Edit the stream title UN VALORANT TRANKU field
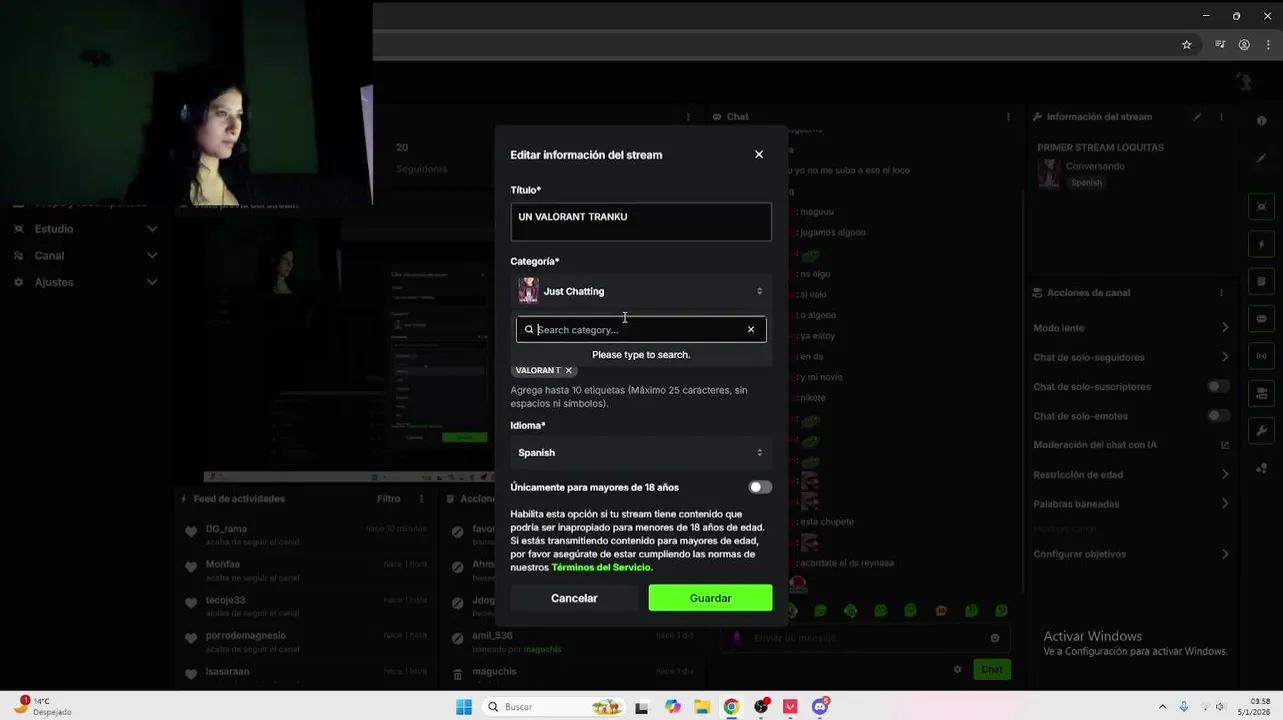The width and height of the screenshot is (1283, 720). (x=641, y=222)
